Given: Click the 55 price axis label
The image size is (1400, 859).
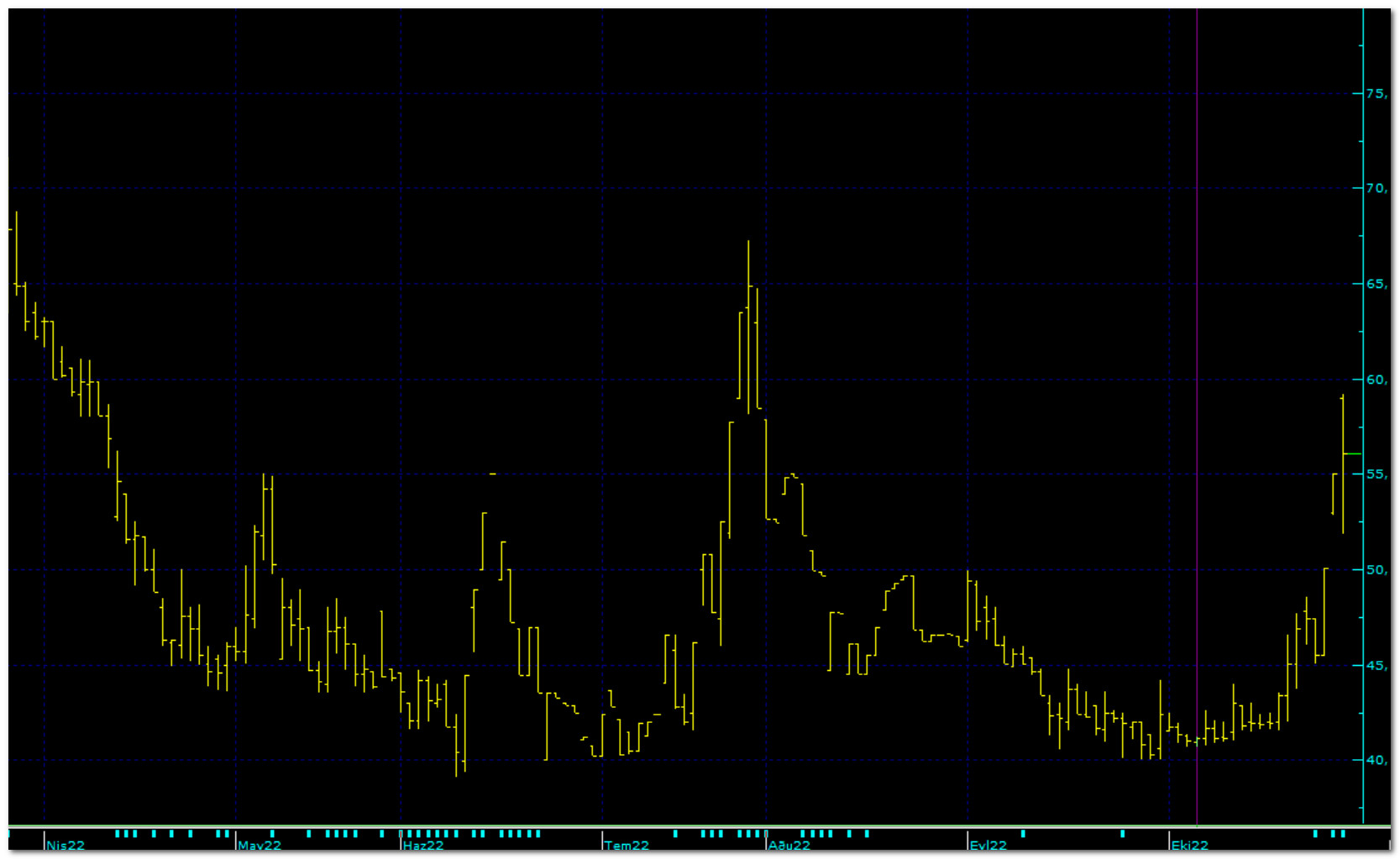Looking at the screenshot, I should coord(1376,474).
